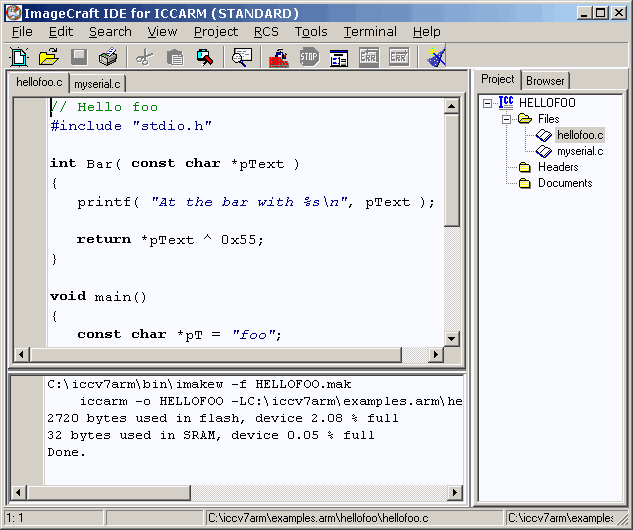Click output pane scrollbar right arrow
This screenshot has width=633, height=530.
455,492
